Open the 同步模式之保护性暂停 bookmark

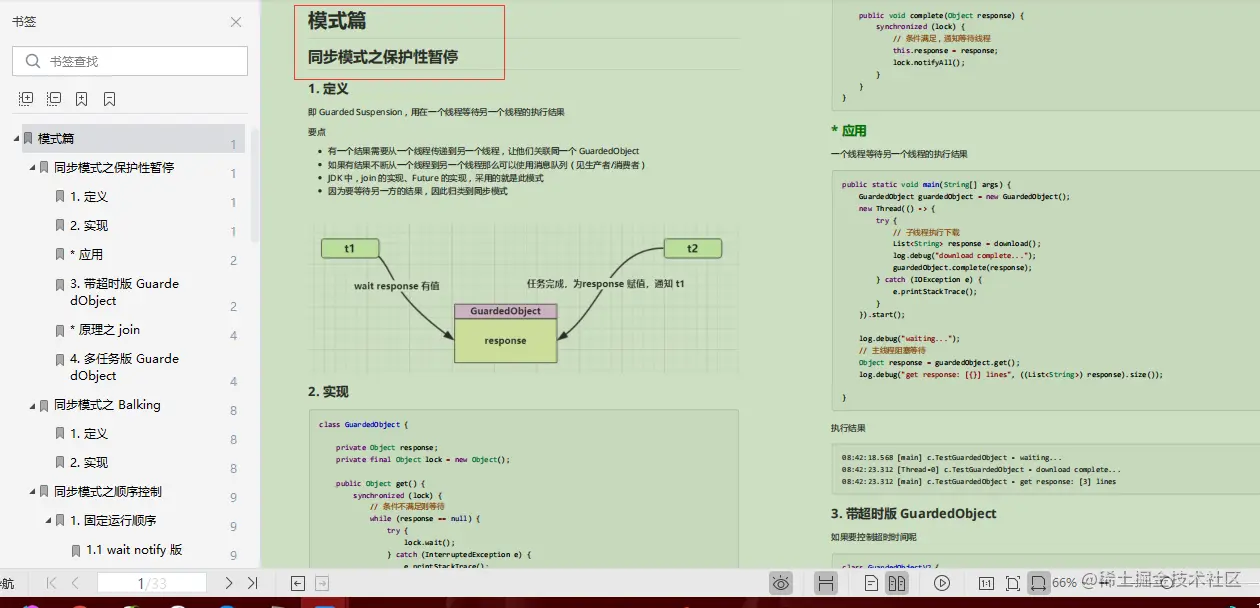point(114,167)
